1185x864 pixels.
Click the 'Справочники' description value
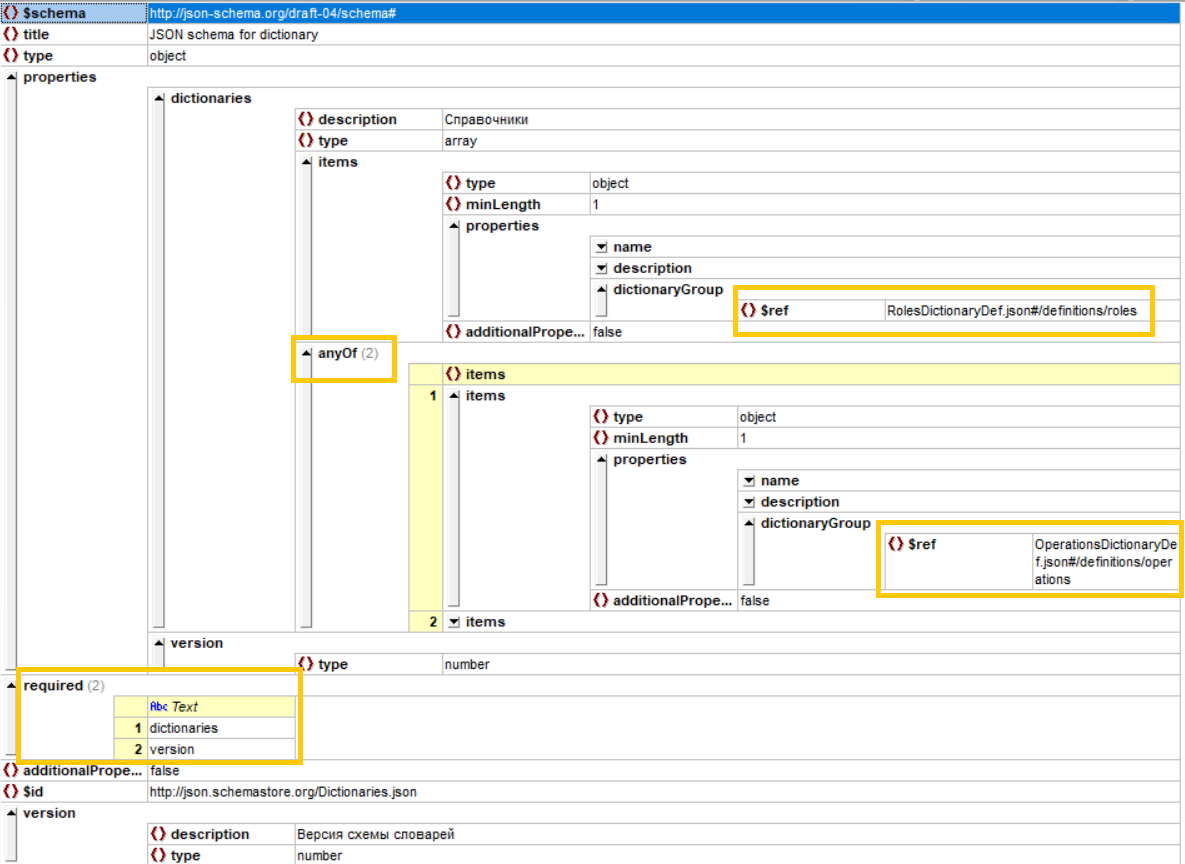click(486, 119)
